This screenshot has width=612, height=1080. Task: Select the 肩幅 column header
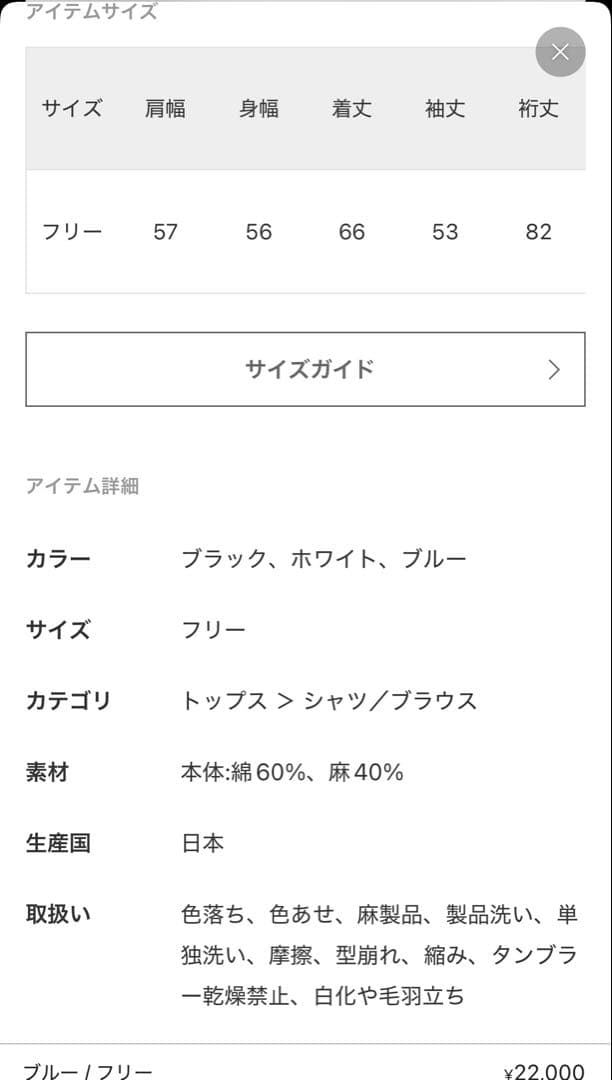165,110
